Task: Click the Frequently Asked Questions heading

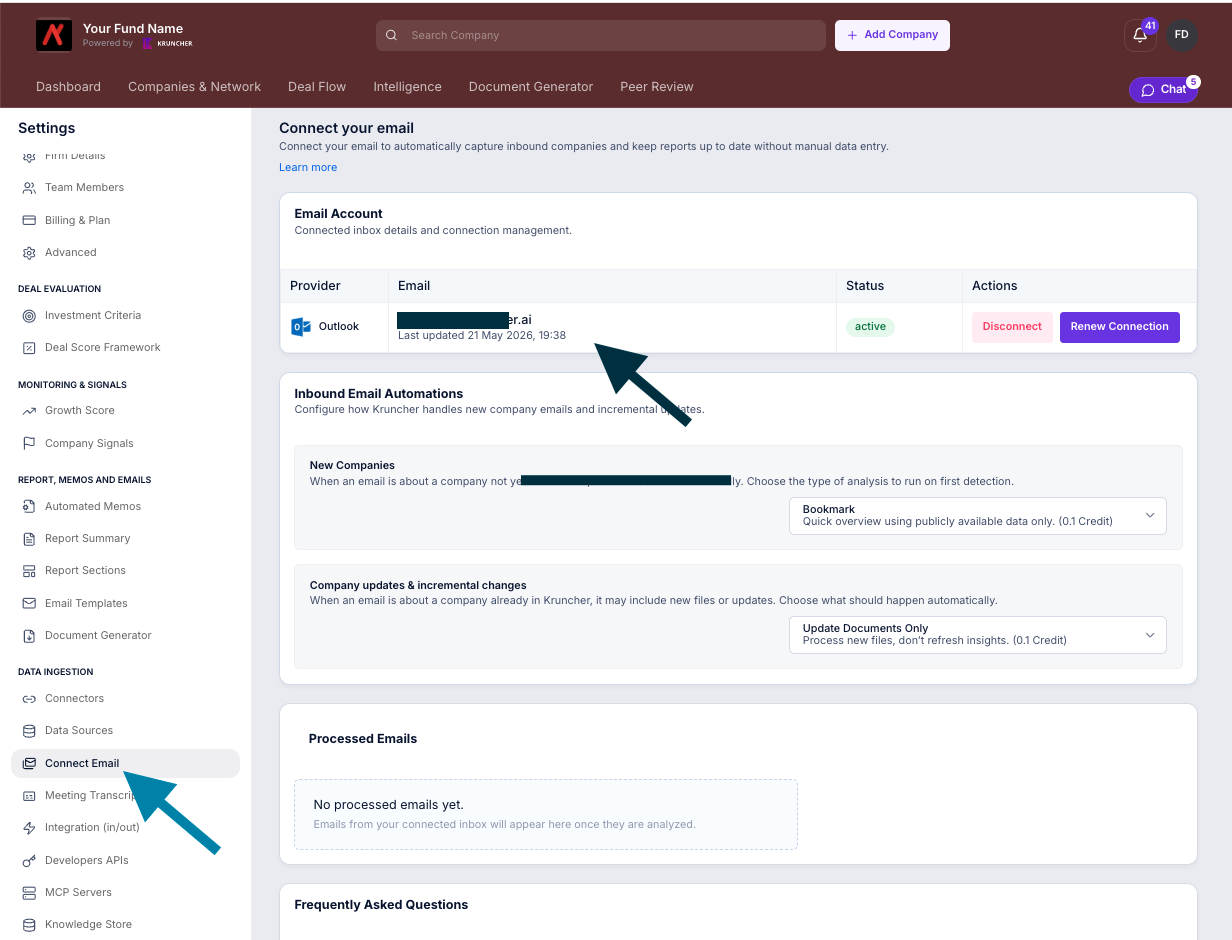Action: click(x=381, y=905)
